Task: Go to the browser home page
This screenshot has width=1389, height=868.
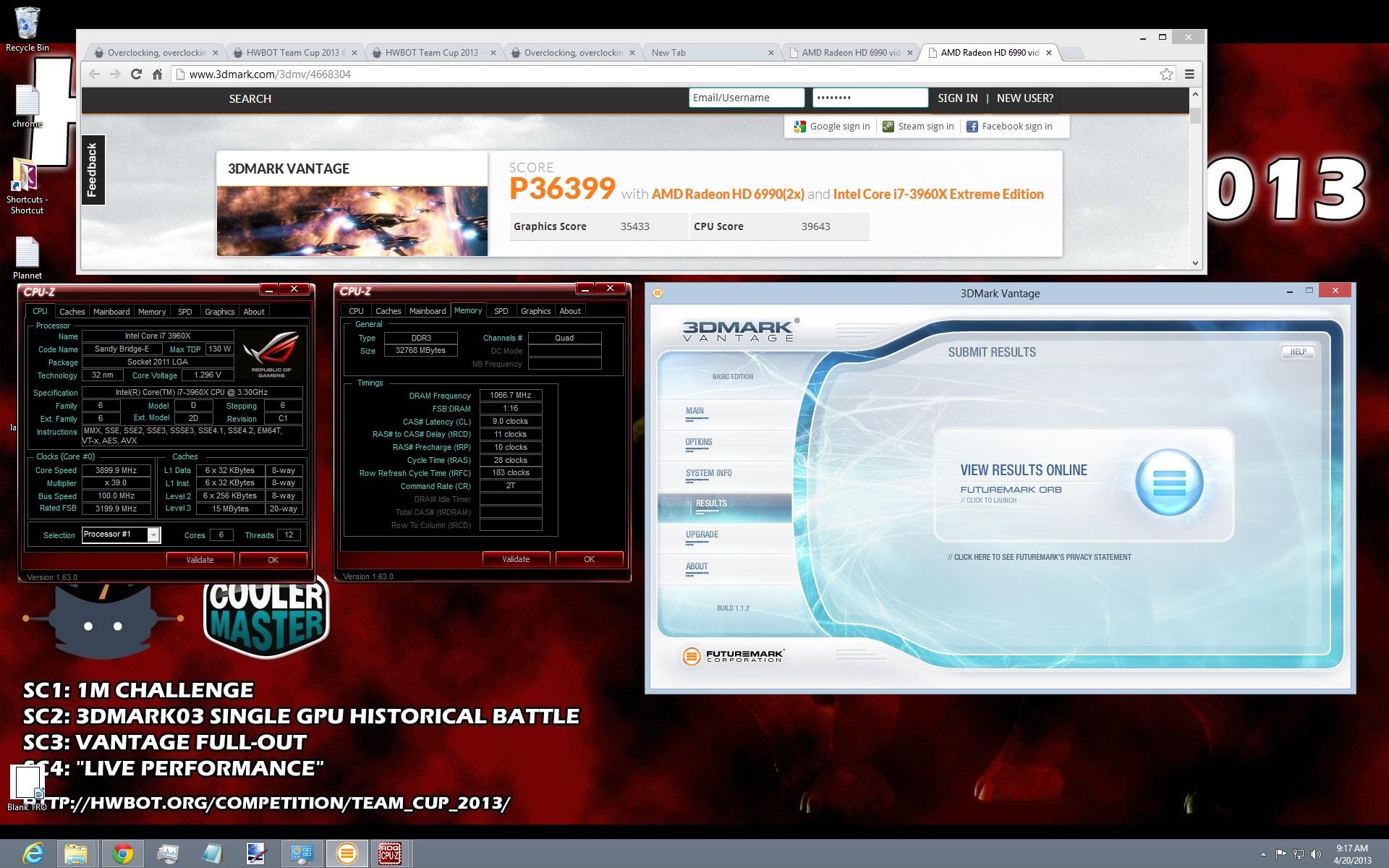Action: click(x=157, y=74)
